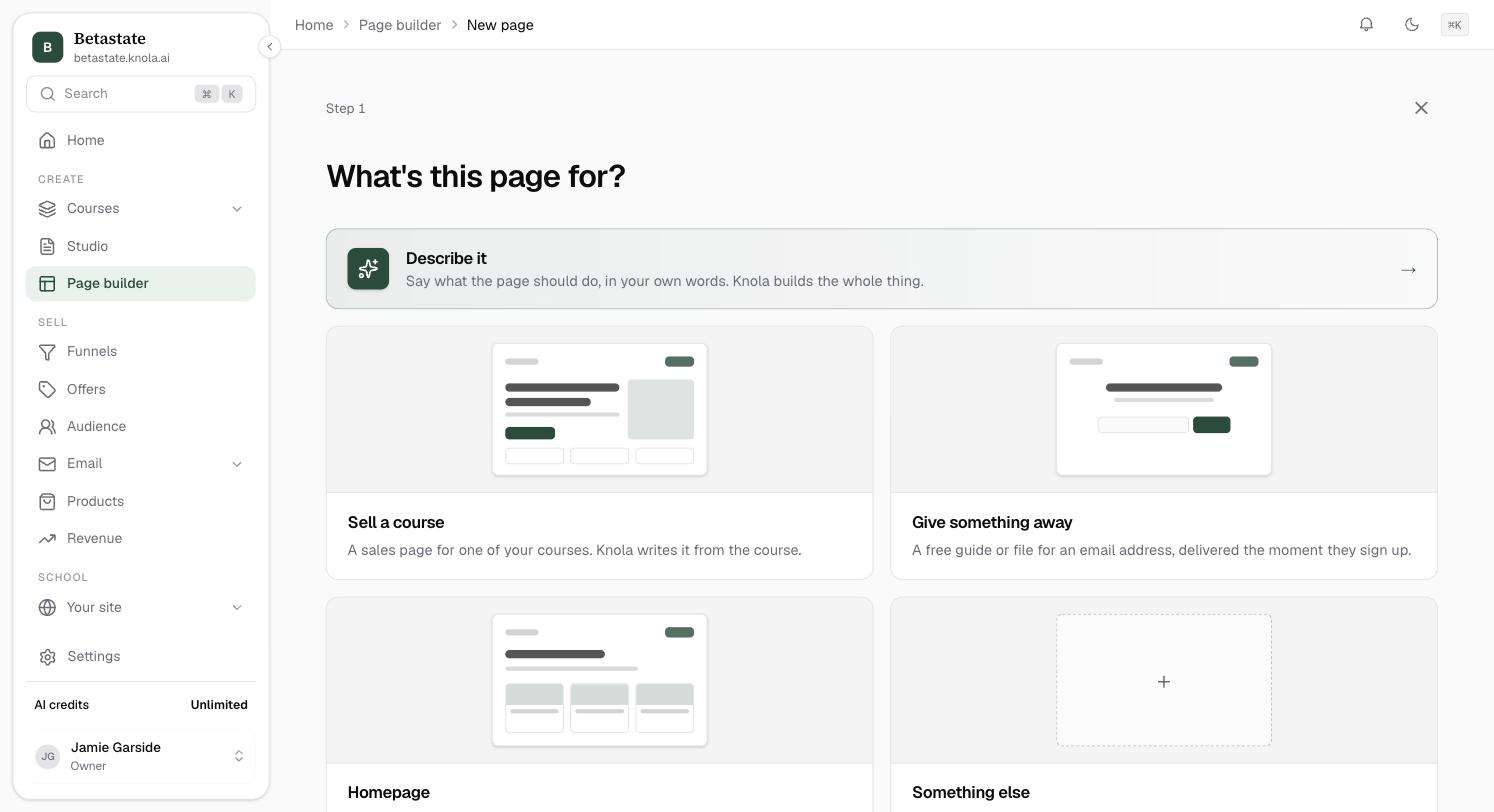Click the JG user avatar

[48, 757]
